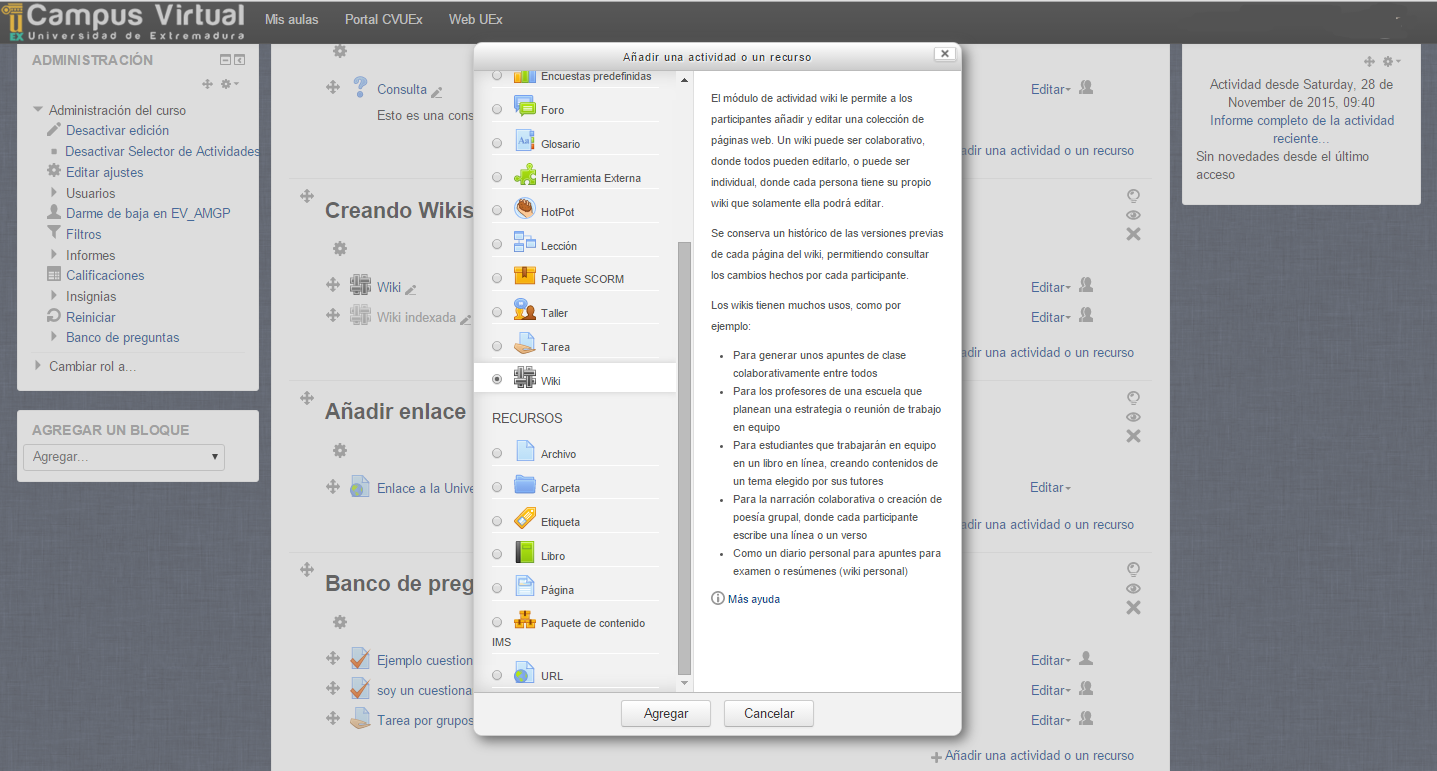
Task: Hide the Creando Wikis section with eye icon
Action: (1133, 215)
